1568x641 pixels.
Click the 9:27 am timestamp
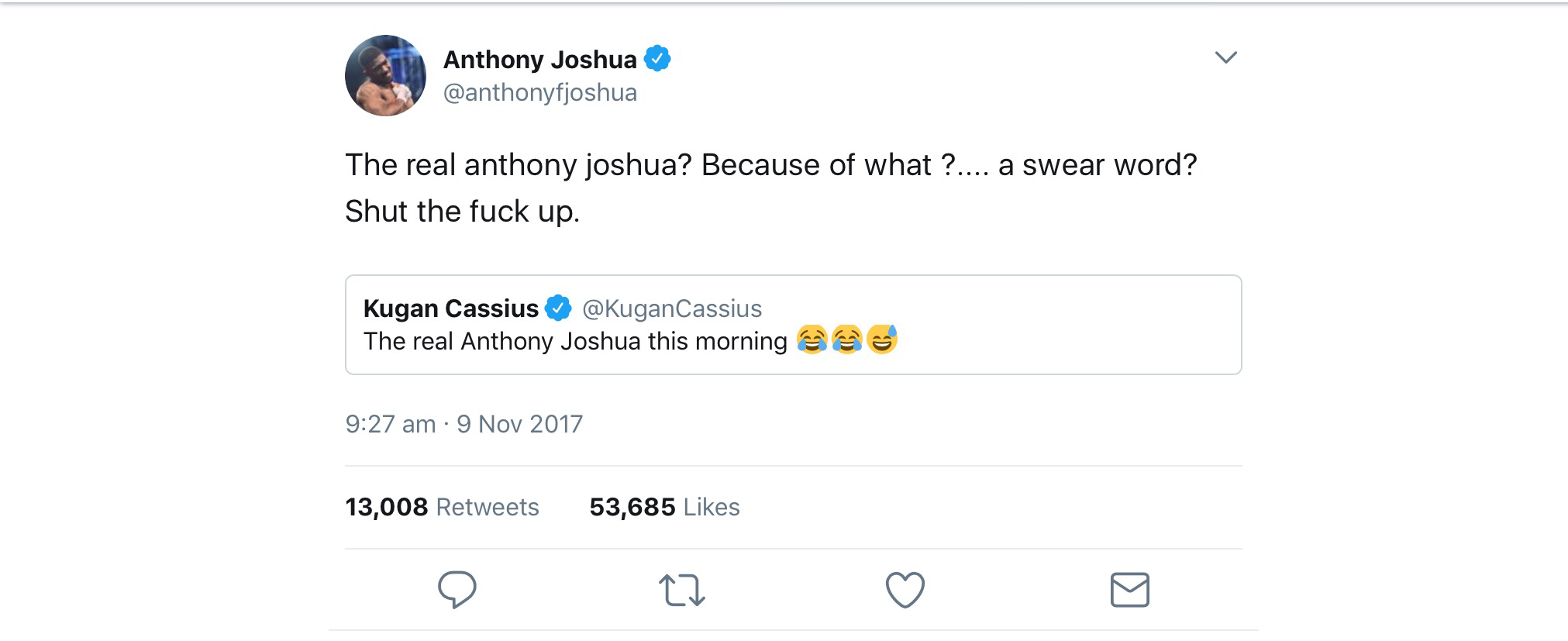click(390, 424)
